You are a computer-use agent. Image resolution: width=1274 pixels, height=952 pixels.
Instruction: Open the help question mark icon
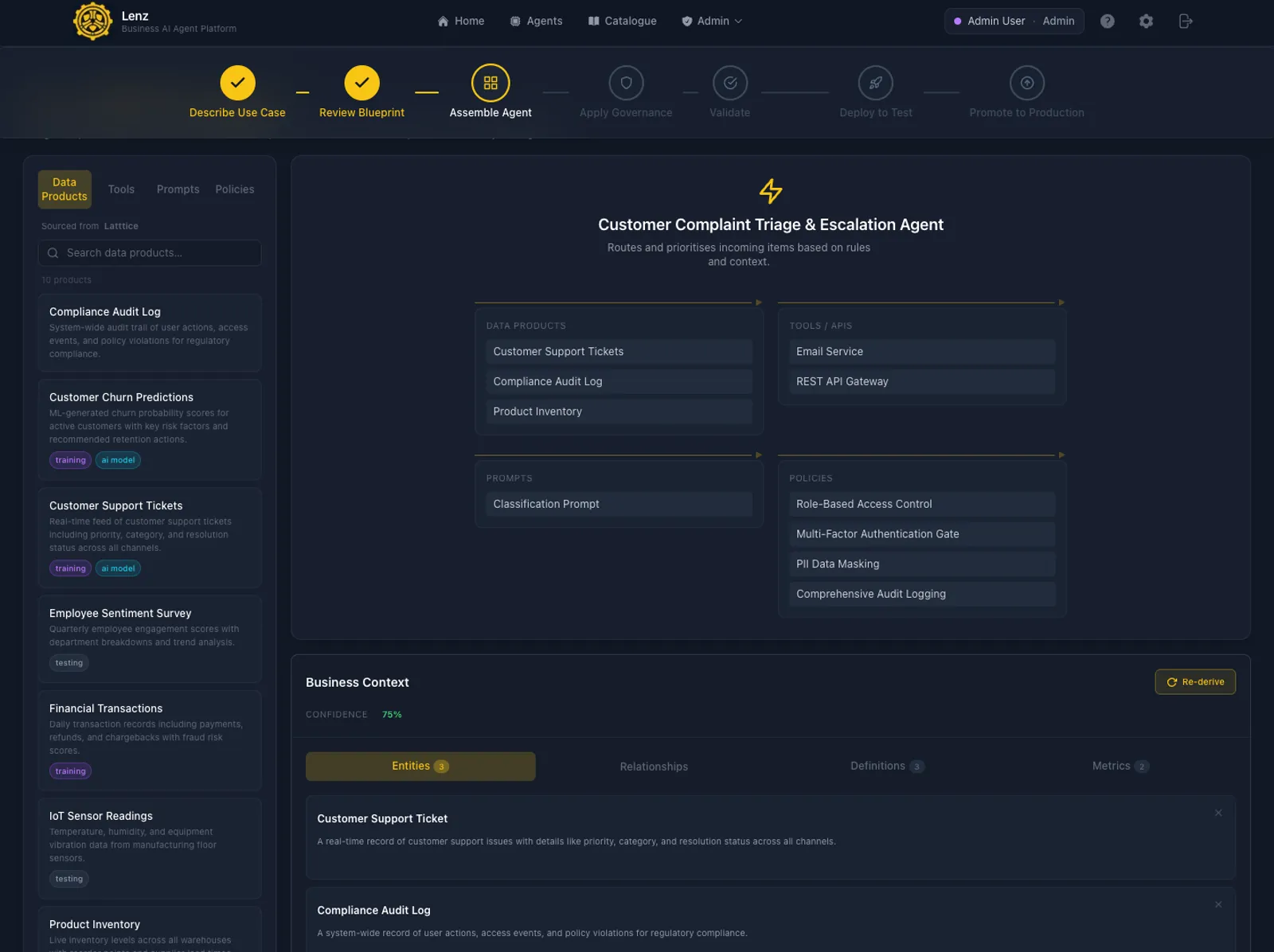click(1107, 21)
